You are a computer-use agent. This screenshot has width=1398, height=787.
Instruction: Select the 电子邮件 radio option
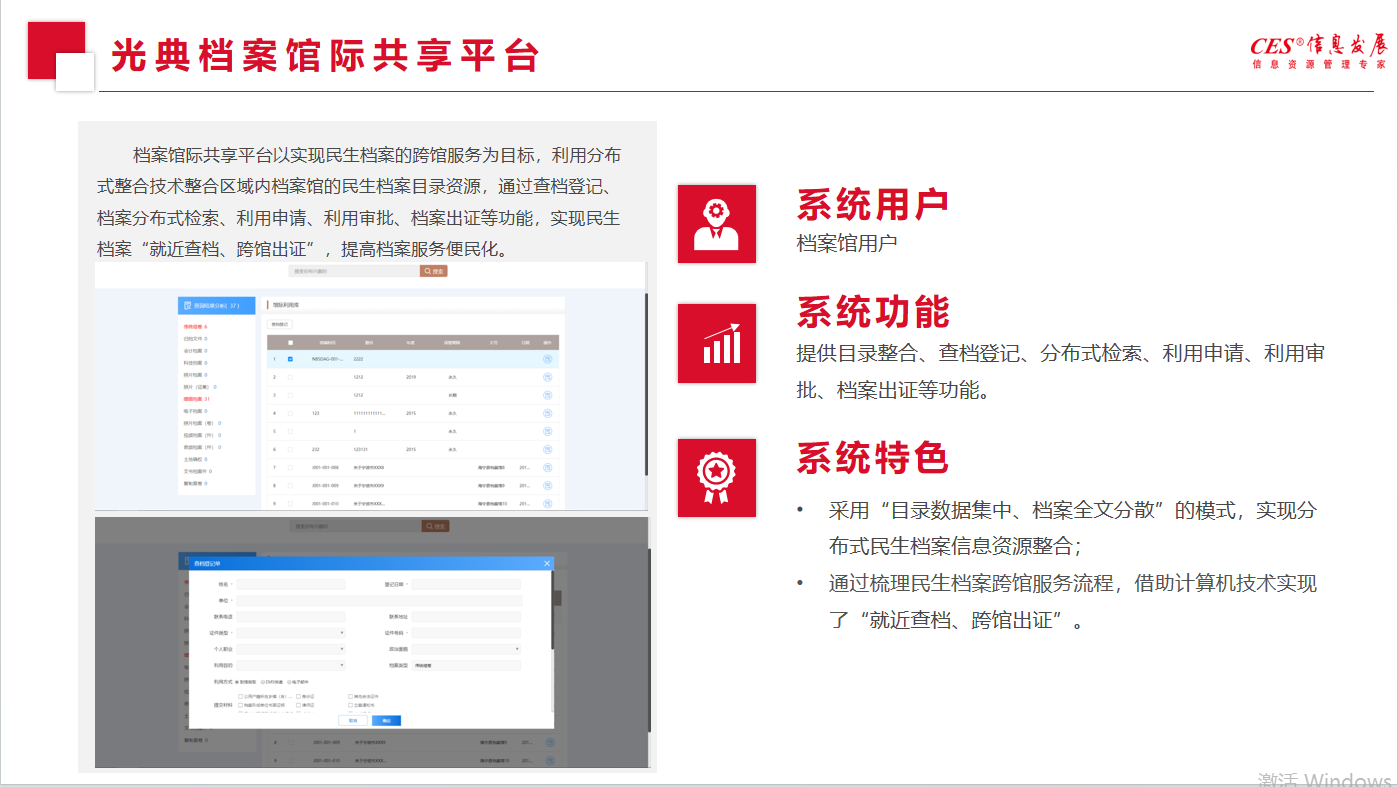289,682
